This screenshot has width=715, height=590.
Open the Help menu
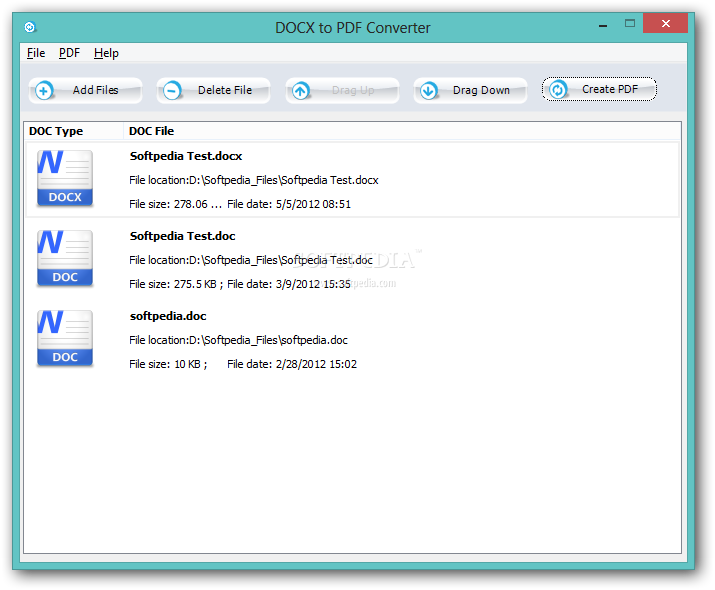(x=106, y=53)
